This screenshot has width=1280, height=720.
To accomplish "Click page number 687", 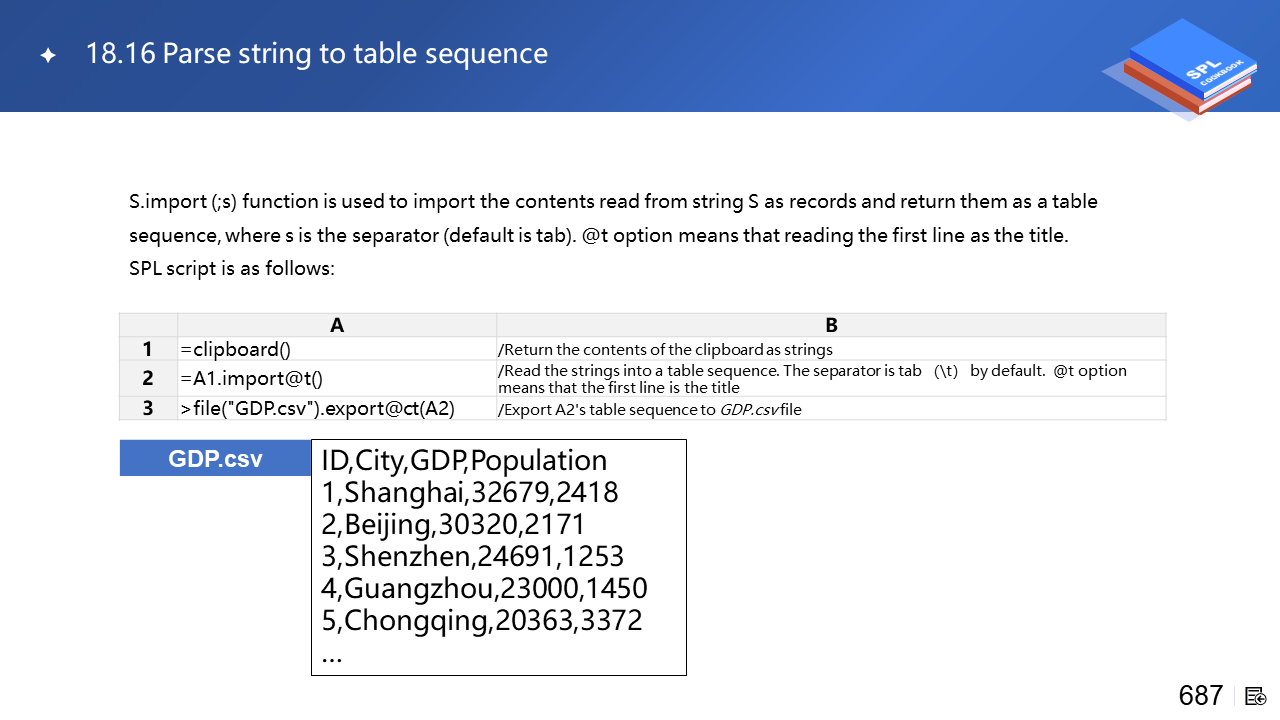I will [1200, 696].
